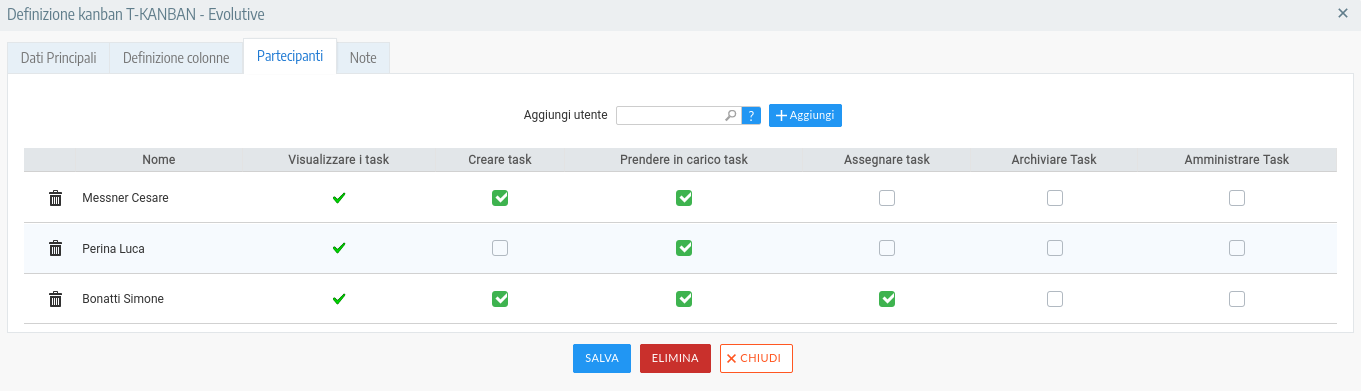Click the Aggiungi button

[805, 116]
